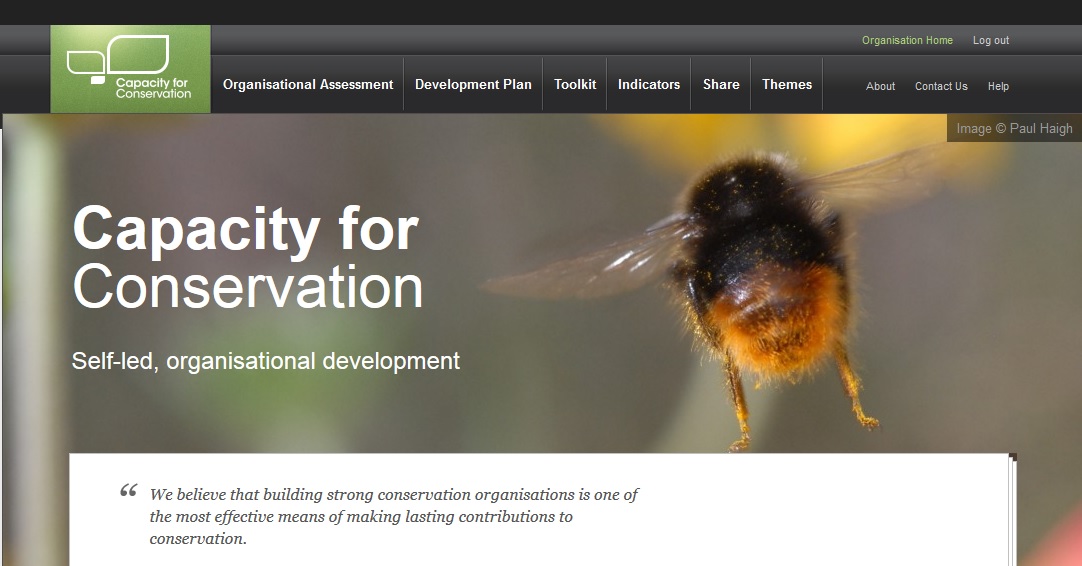Open the Help link
The height and width of the screenshot is (566, 1082).
998,86
